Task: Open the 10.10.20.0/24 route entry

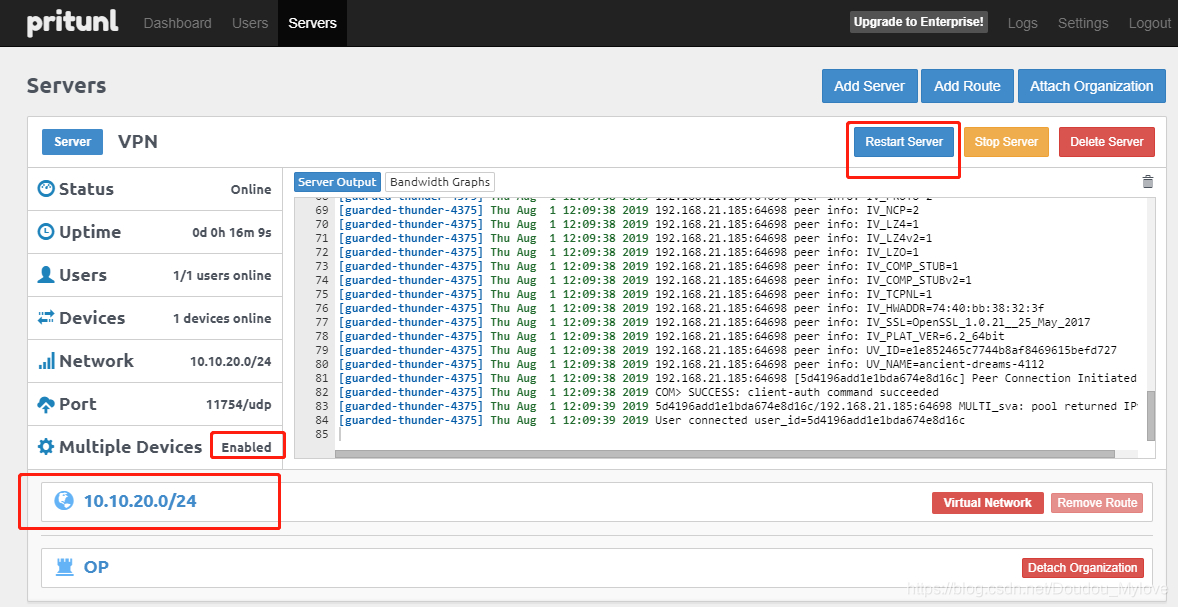Action: tap(140, 501)
